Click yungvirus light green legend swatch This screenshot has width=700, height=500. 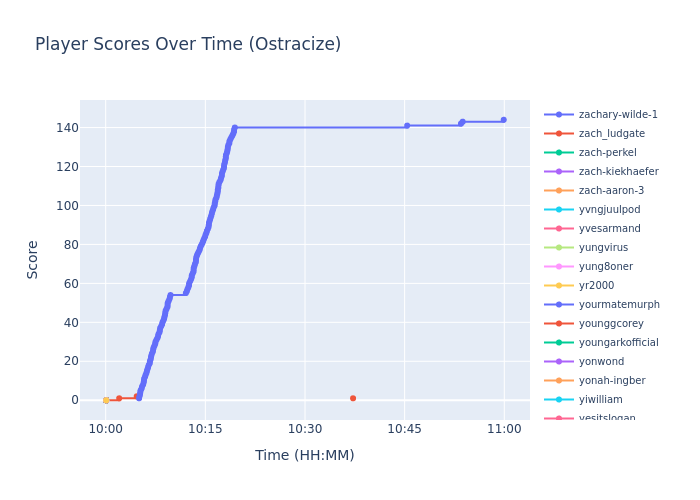click(x=559, y=248)
